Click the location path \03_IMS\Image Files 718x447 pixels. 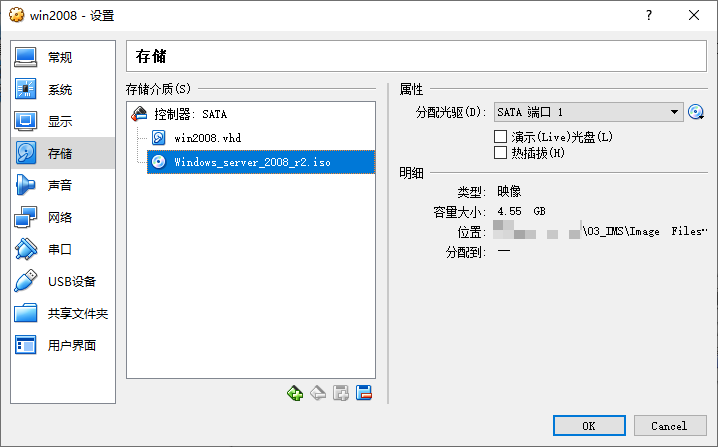pos(645,231)
